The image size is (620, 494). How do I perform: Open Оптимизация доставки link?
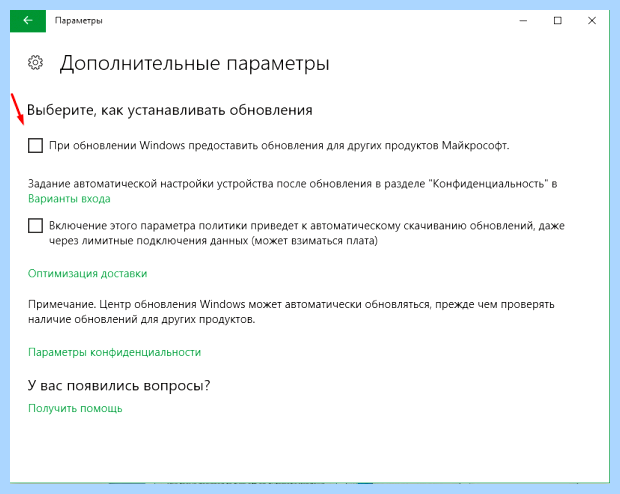(87, 273)
